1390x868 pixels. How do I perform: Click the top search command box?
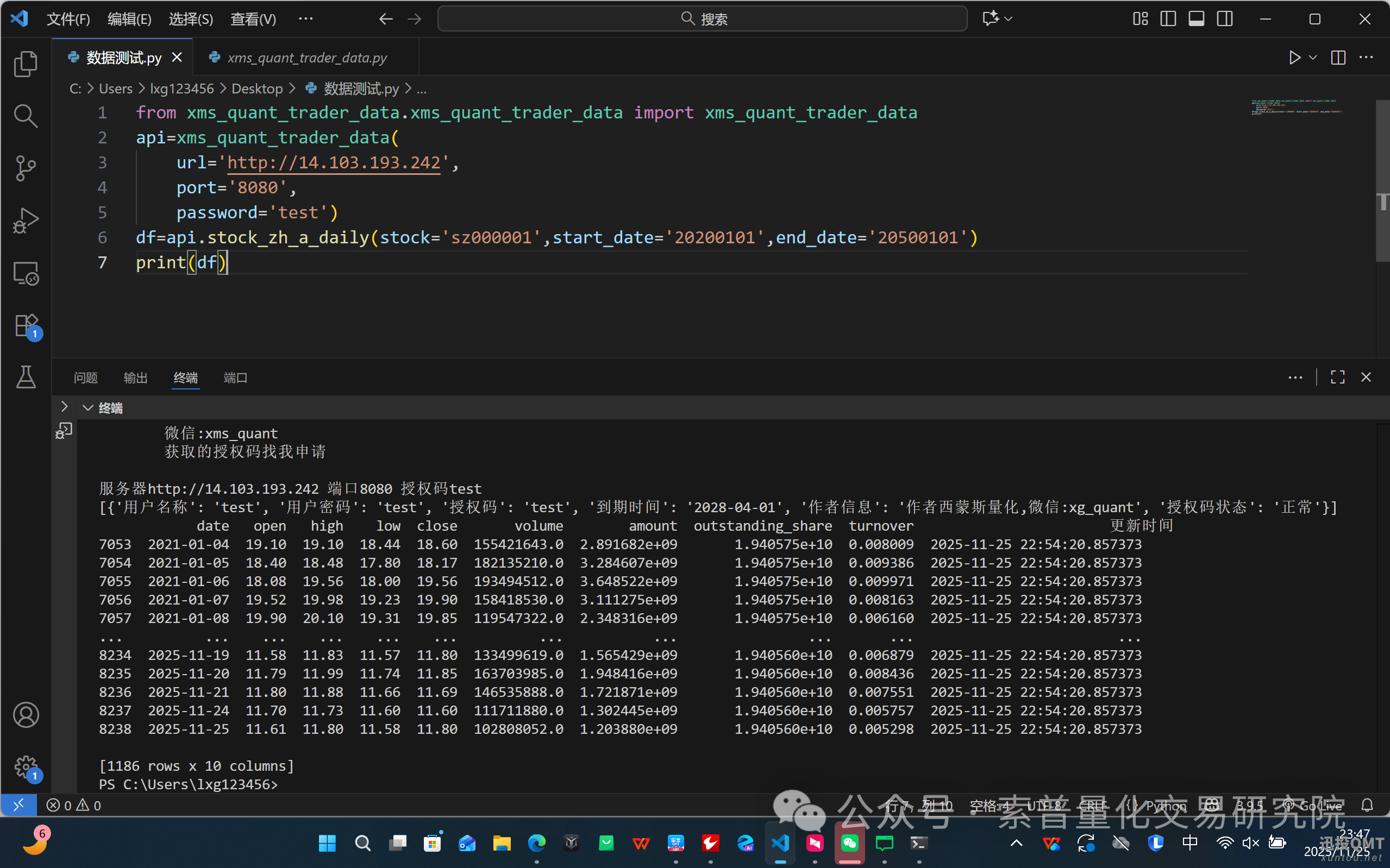(x=702, y=19)
